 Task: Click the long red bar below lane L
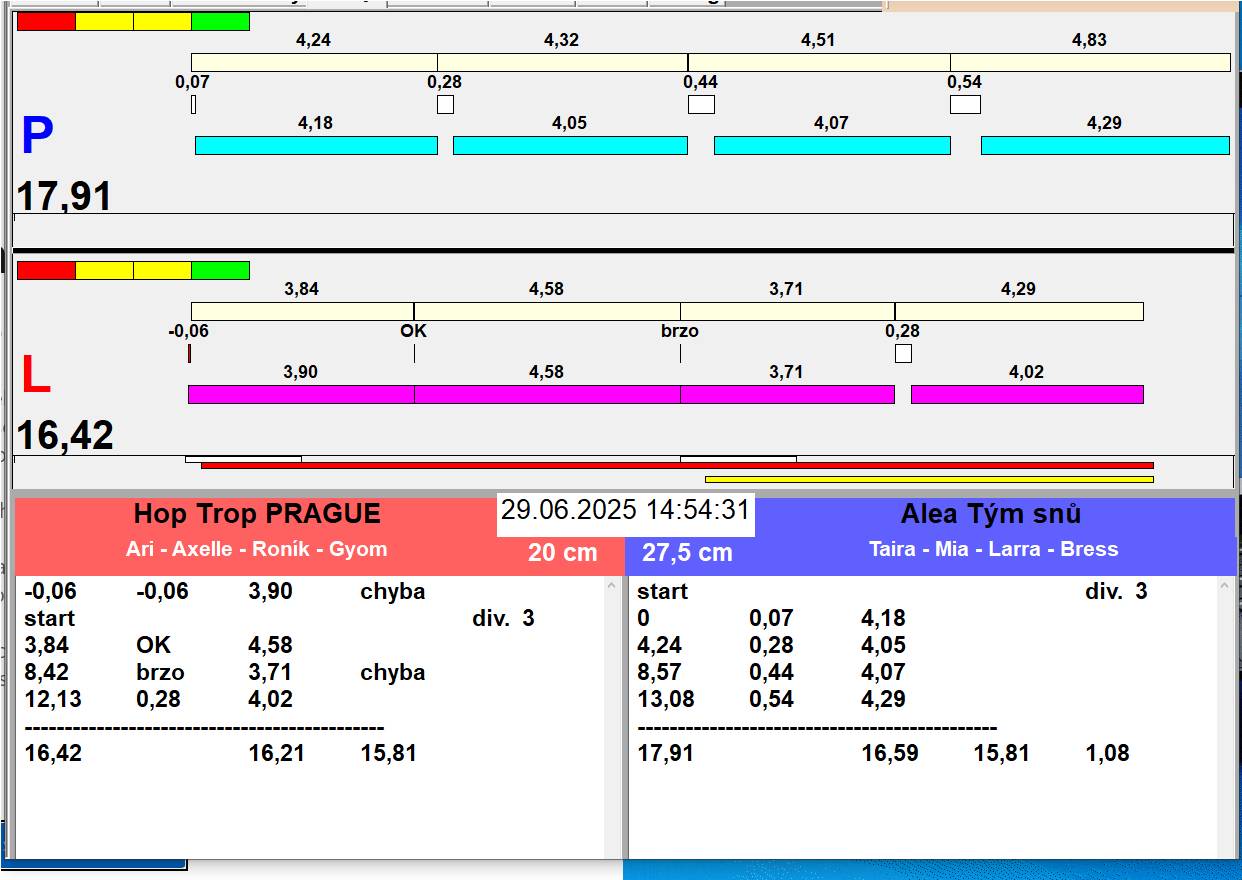point(677,465)
